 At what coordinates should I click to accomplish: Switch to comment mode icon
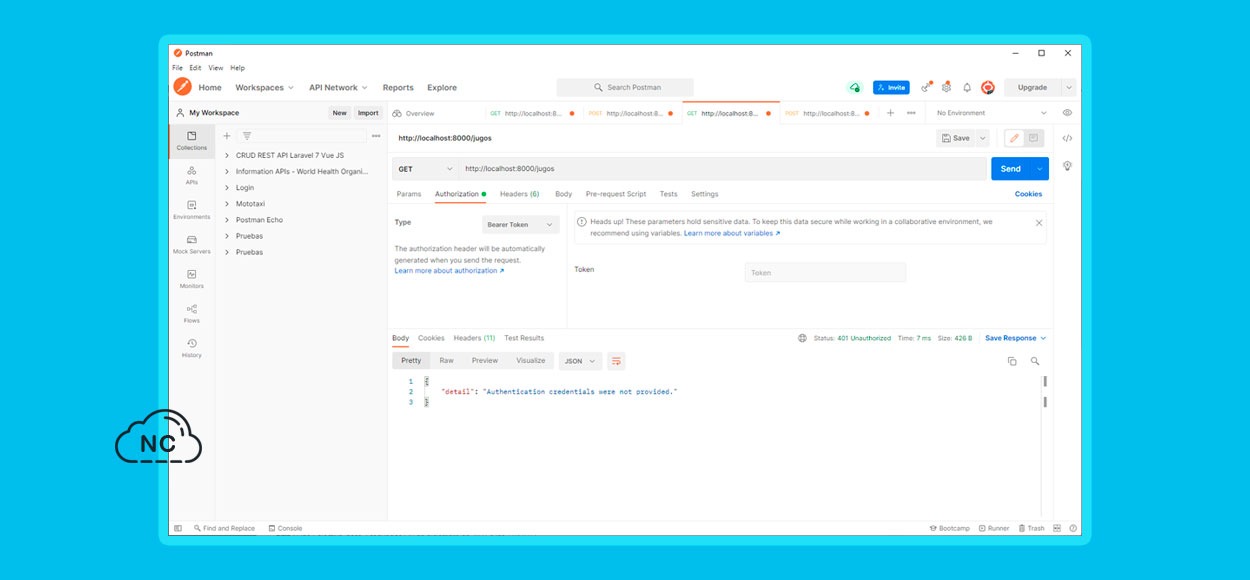(x=1034, y=138)
